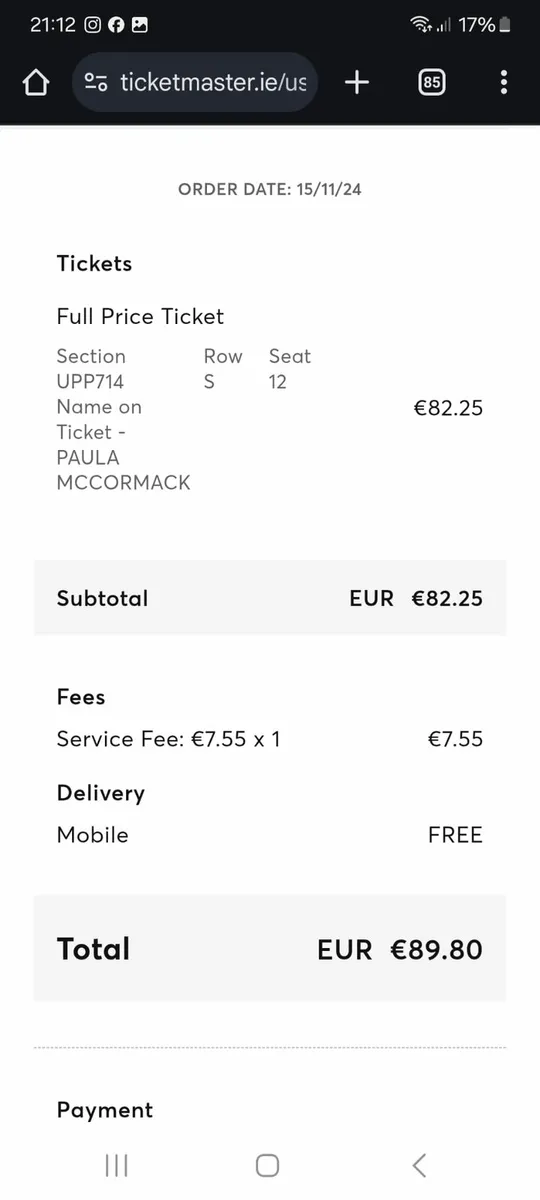Image resolution: width=540 pixels, height=1200 pixels.
Task: Tap the browser home icon
Action: 36,82
